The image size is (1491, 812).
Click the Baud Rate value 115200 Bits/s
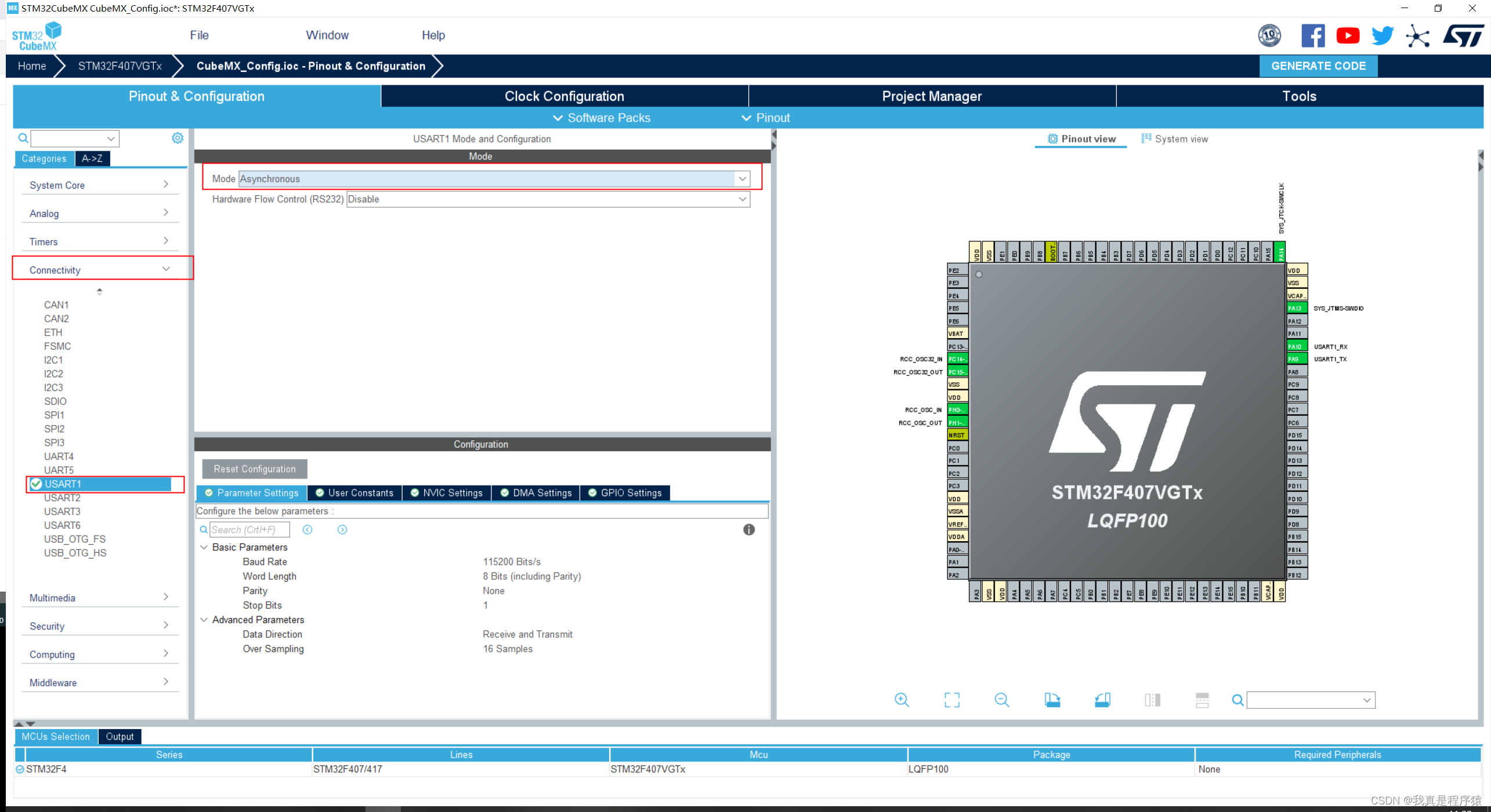pyautogui.click(x=512, y=561)
